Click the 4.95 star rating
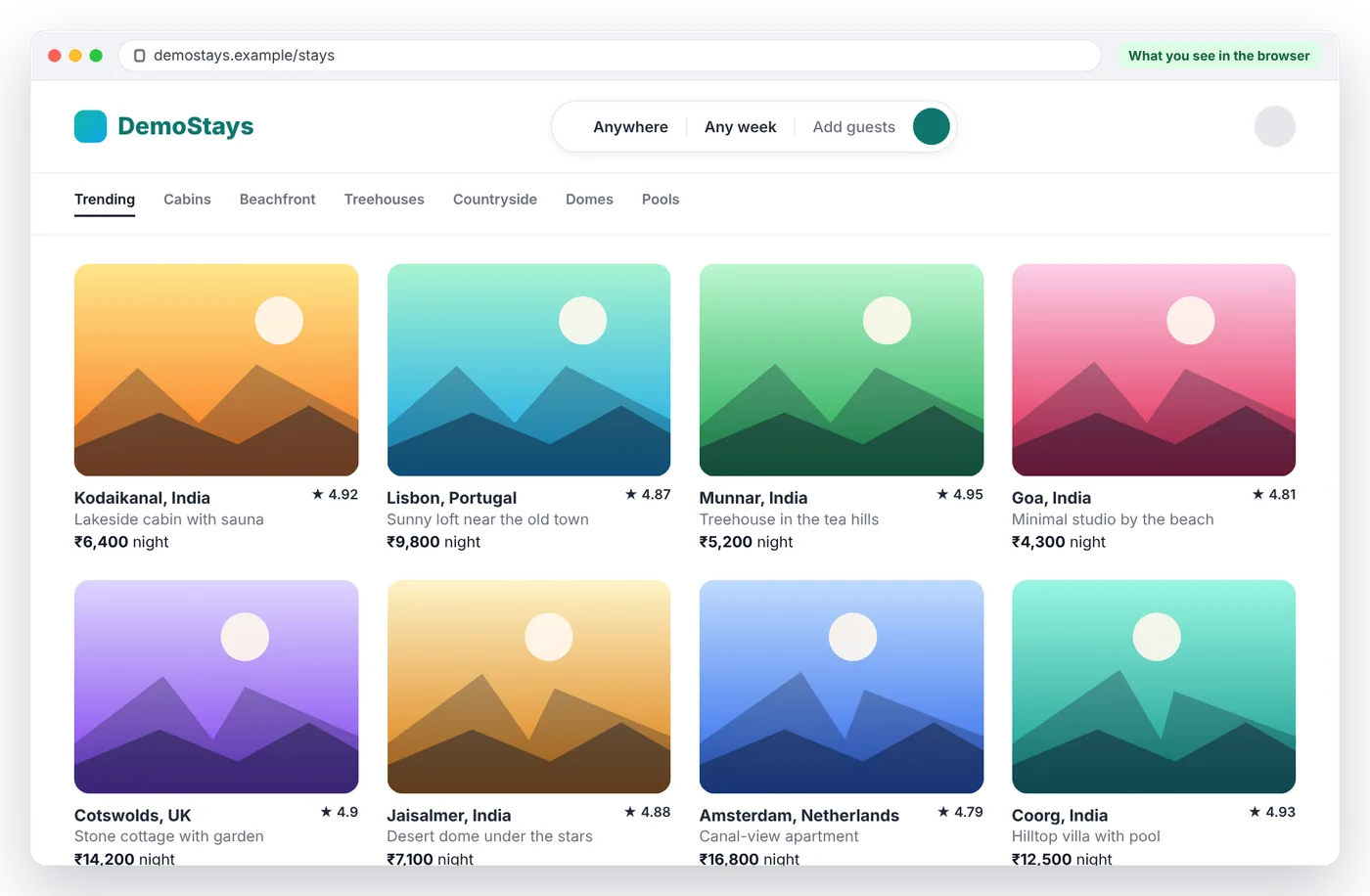 tap(960, 495)
